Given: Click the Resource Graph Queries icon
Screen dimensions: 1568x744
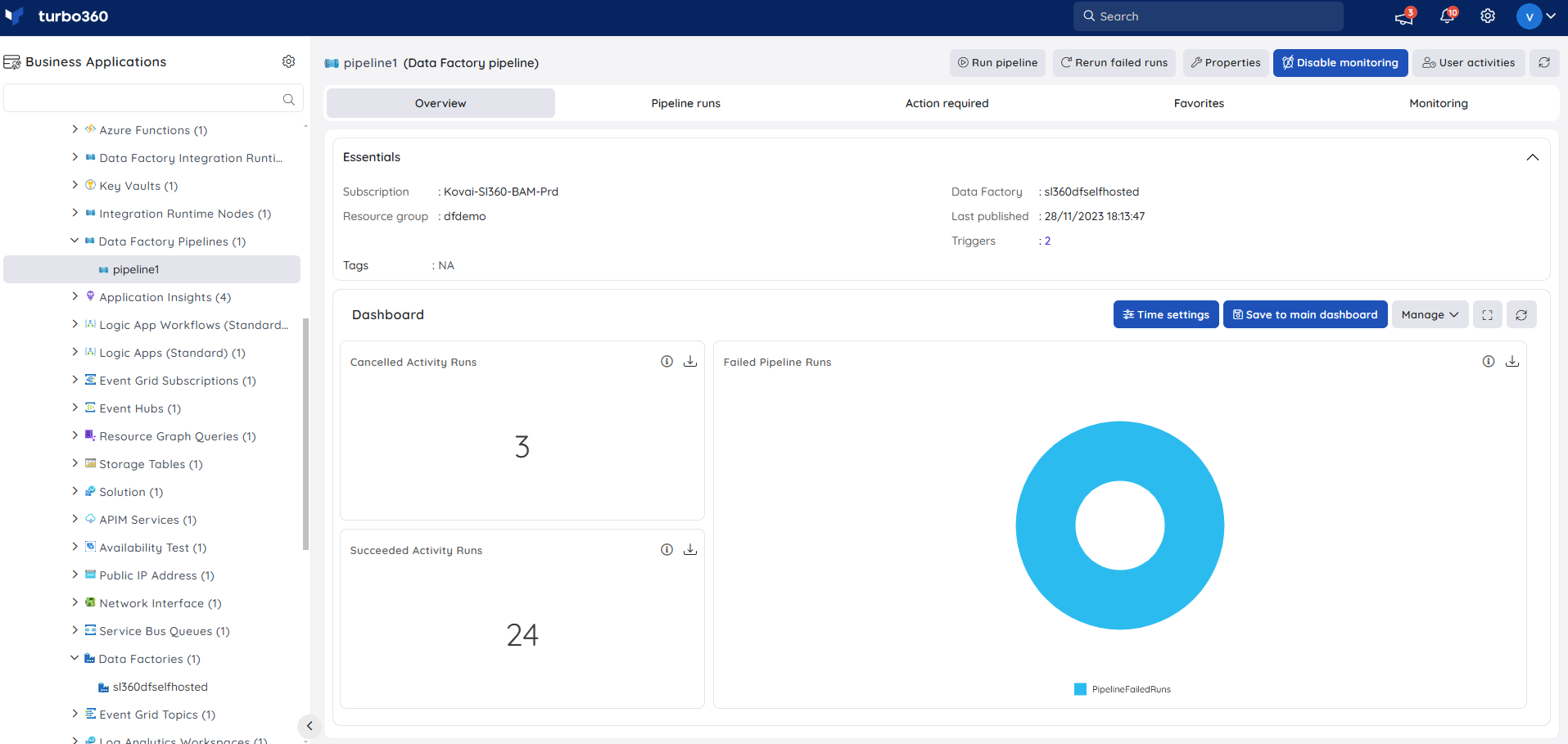Looking at the screenshot, I should 90,435.
